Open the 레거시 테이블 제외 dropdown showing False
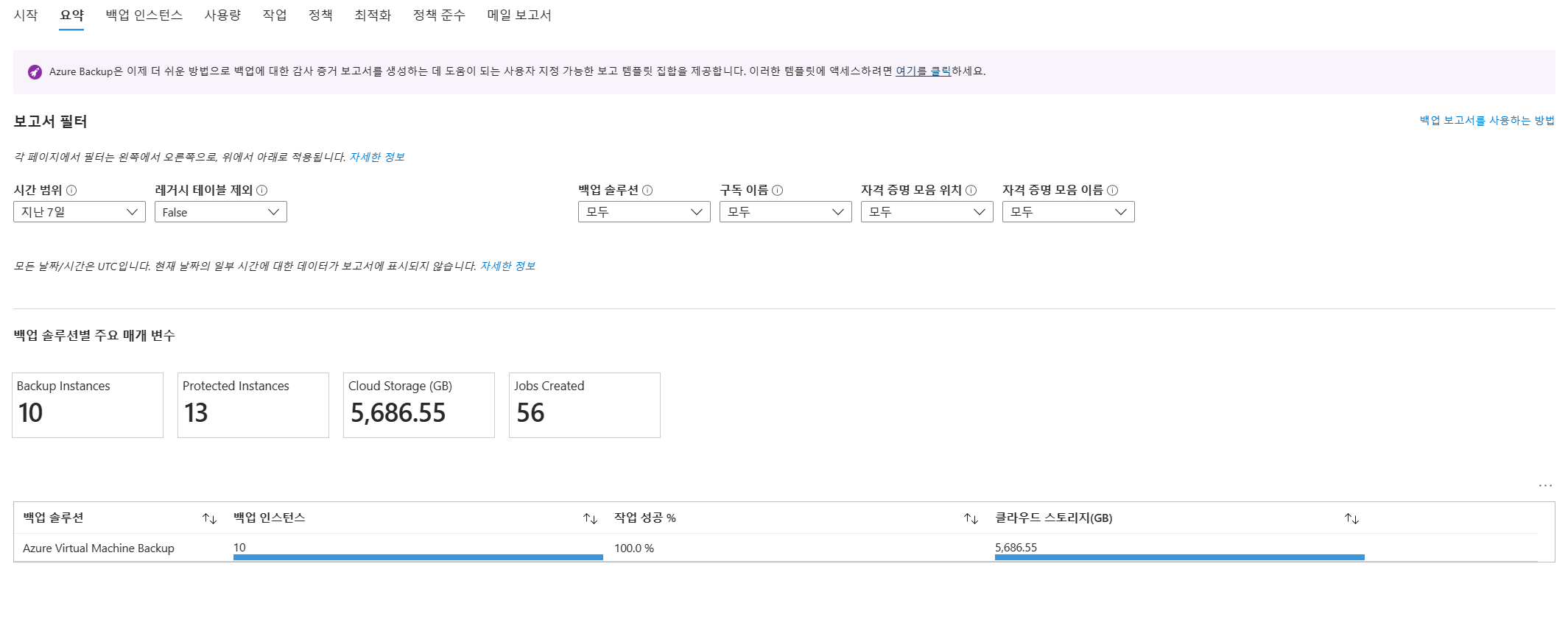This screenshot has height=628, width=1568. tap(221, 212)
